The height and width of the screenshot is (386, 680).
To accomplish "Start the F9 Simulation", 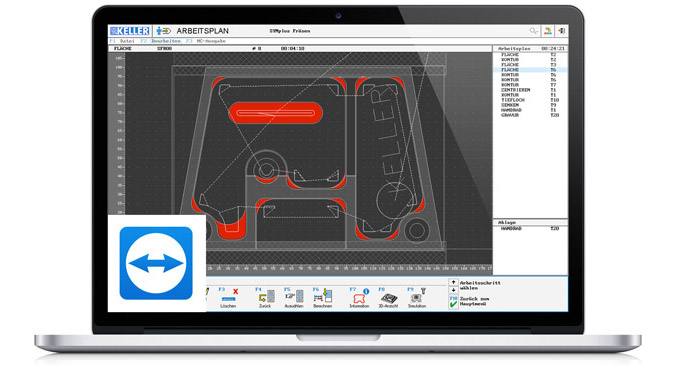I will point(417,297).
